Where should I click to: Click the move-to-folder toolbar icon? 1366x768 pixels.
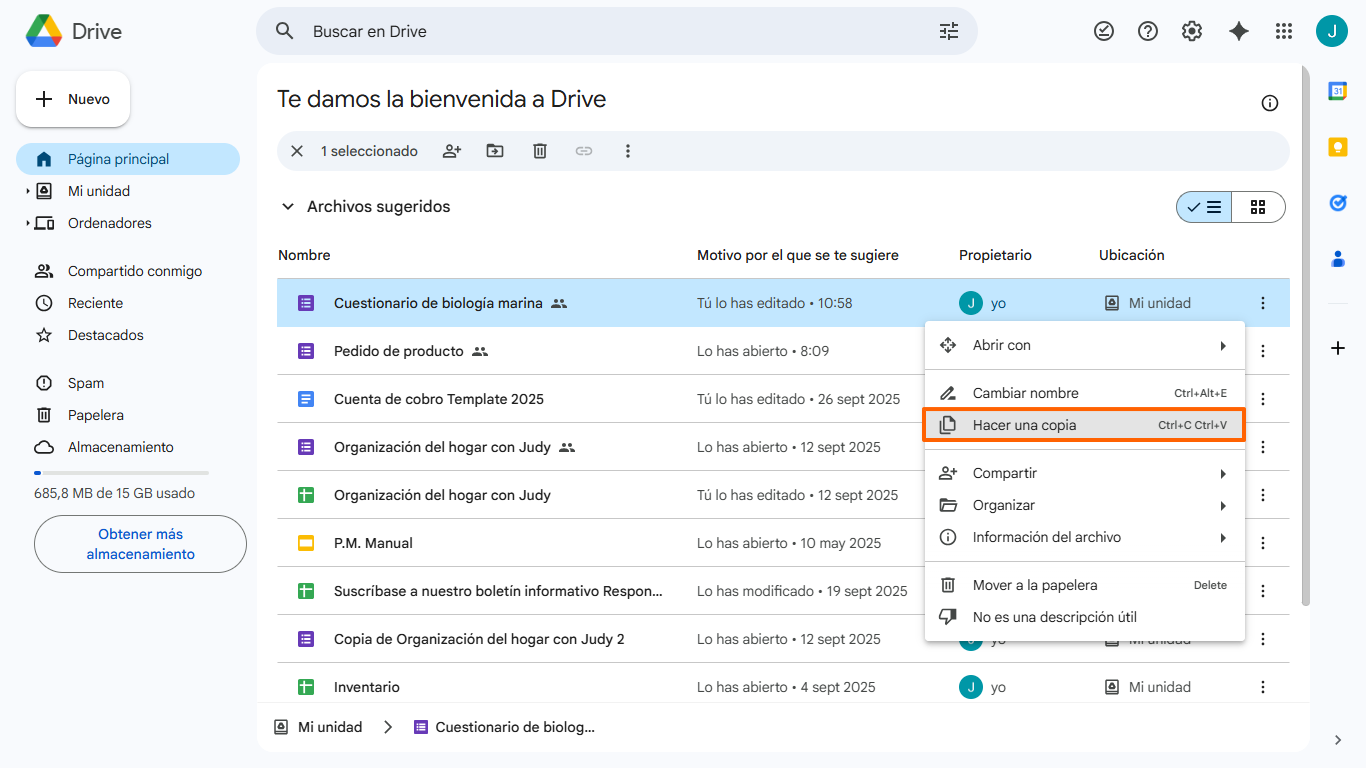495,151
